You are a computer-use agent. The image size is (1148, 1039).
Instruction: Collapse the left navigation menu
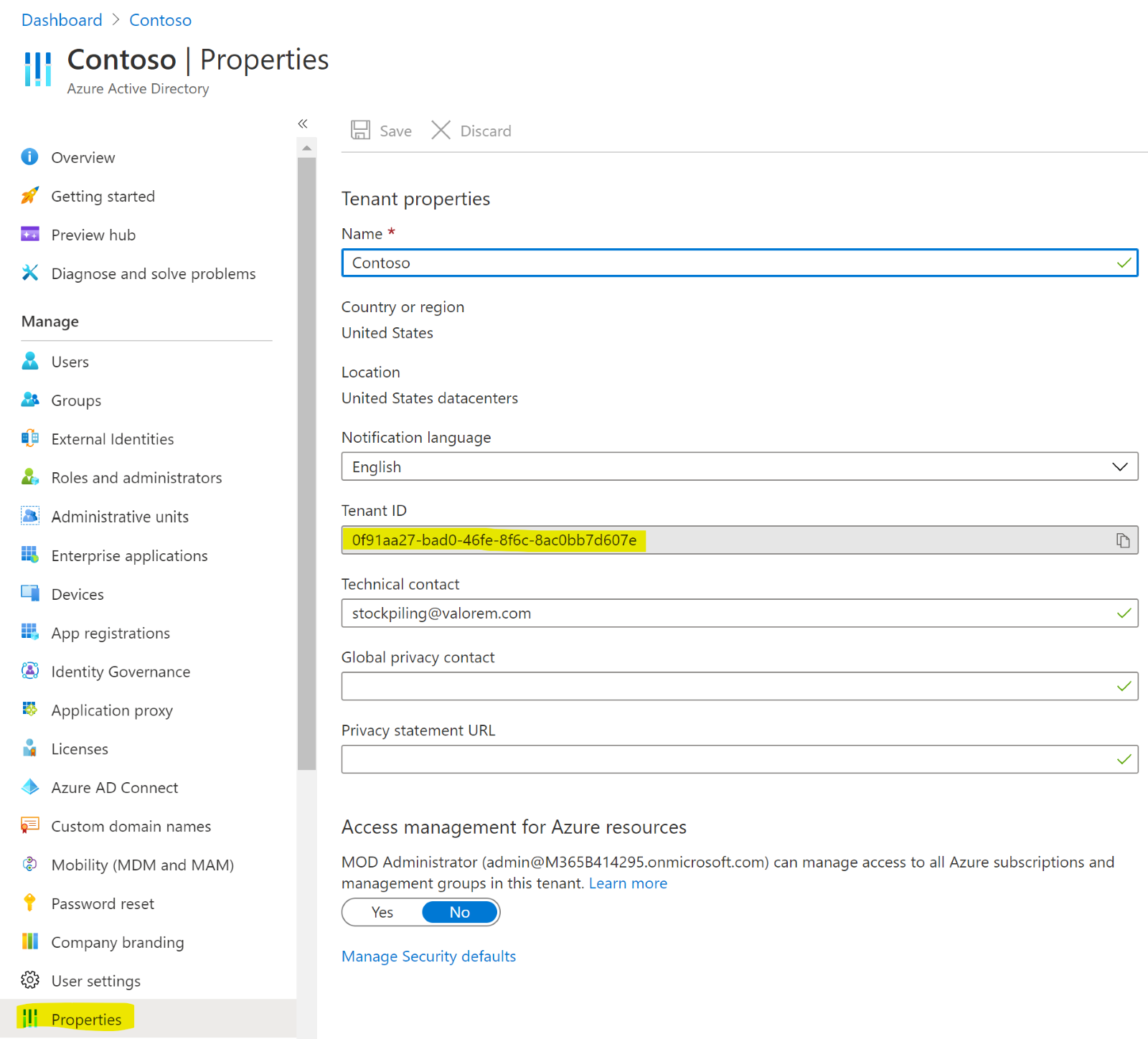(303, 123)
